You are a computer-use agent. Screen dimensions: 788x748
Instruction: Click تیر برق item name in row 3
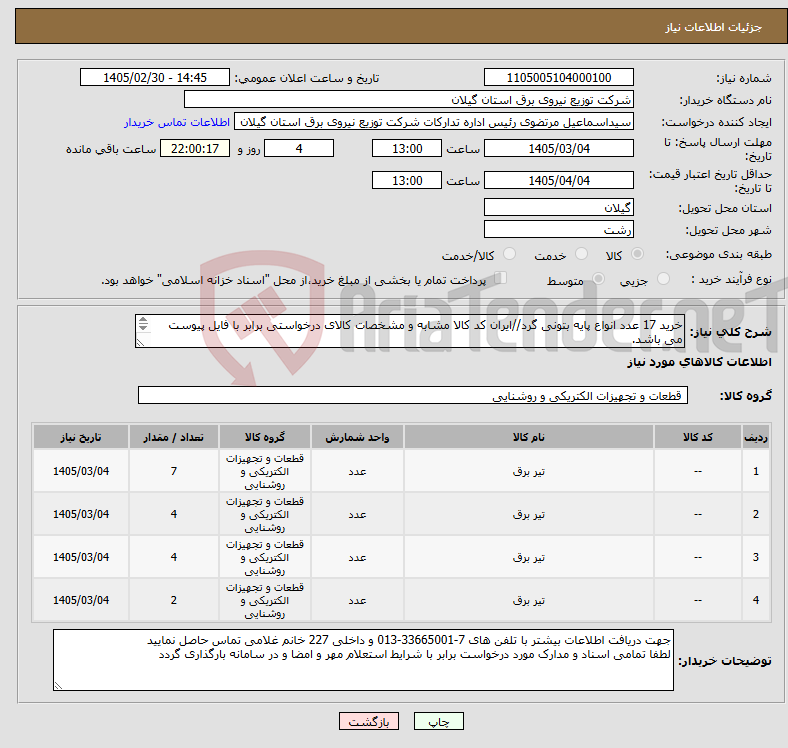529,557
